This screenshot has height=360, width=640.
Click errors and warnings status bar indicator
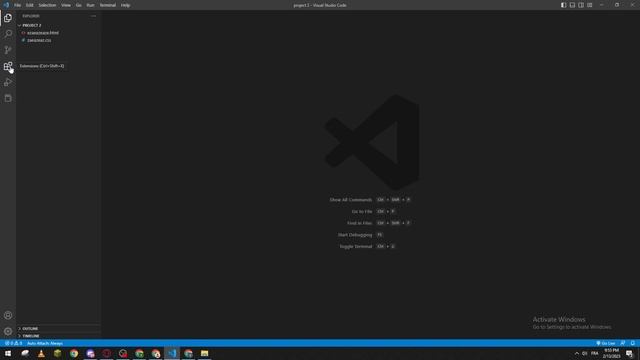(13, 343)
